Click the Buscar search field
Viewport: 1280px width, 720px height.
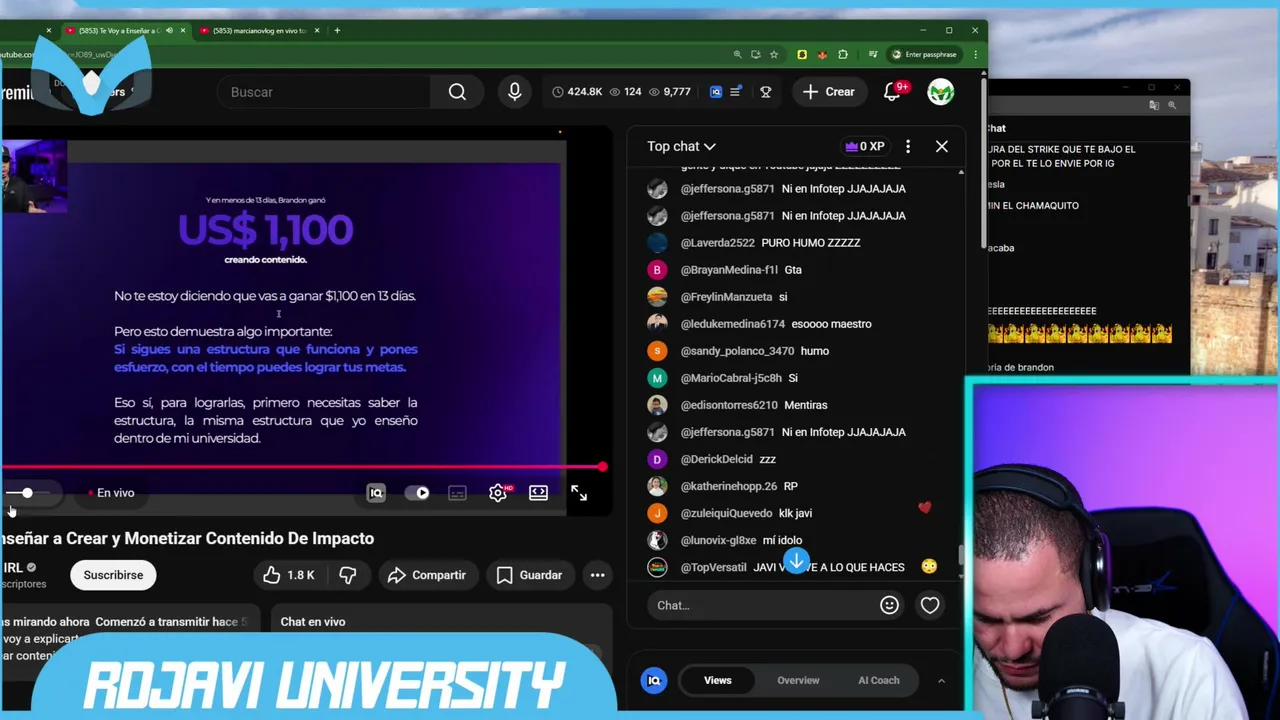[x=324, y=92]
